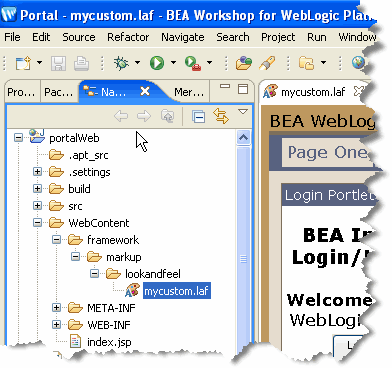Expand the build folder
The image size is (392, 368).
37,189
